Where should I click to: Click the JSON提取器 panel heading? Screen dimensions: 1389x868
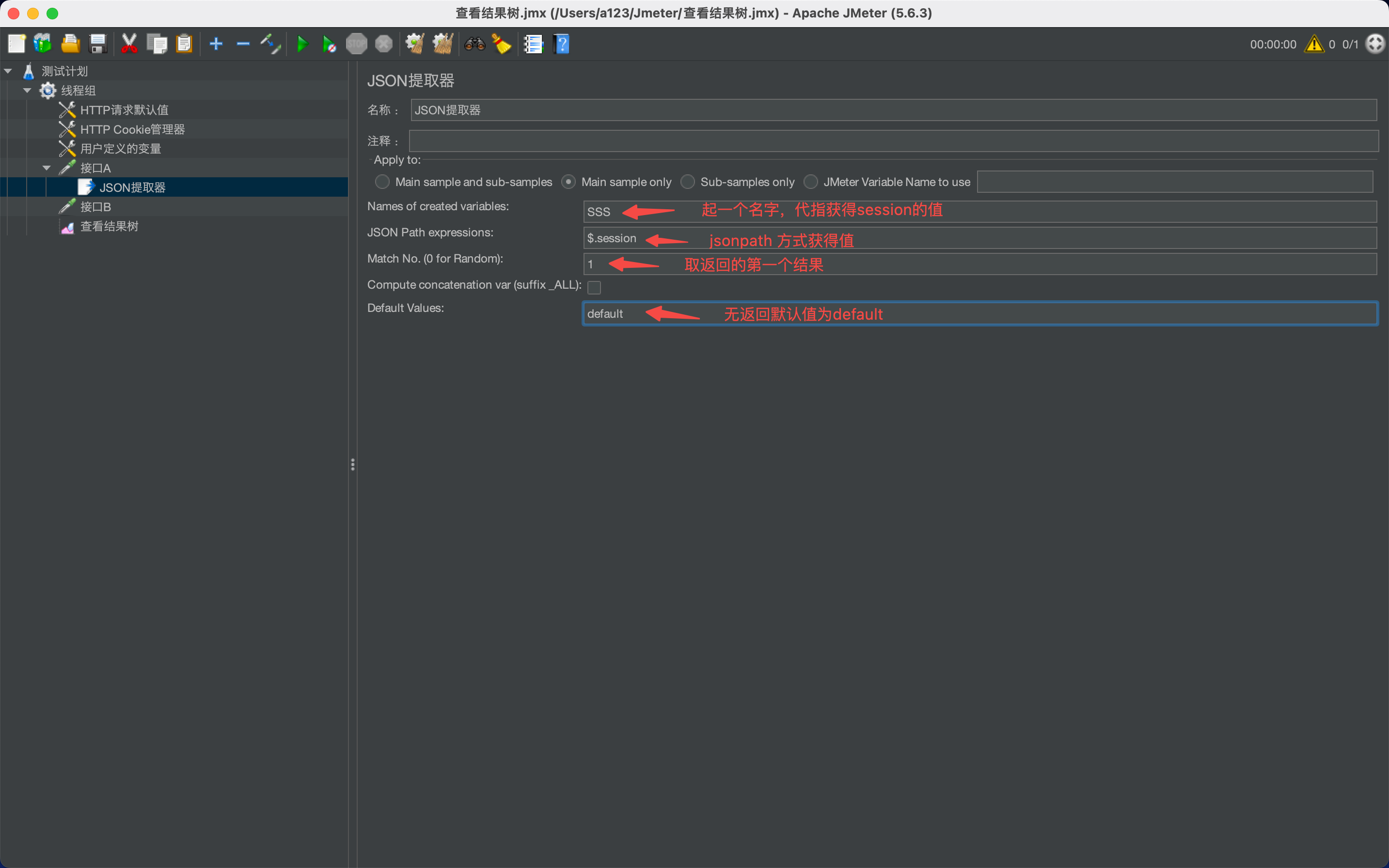click(410, 81)
